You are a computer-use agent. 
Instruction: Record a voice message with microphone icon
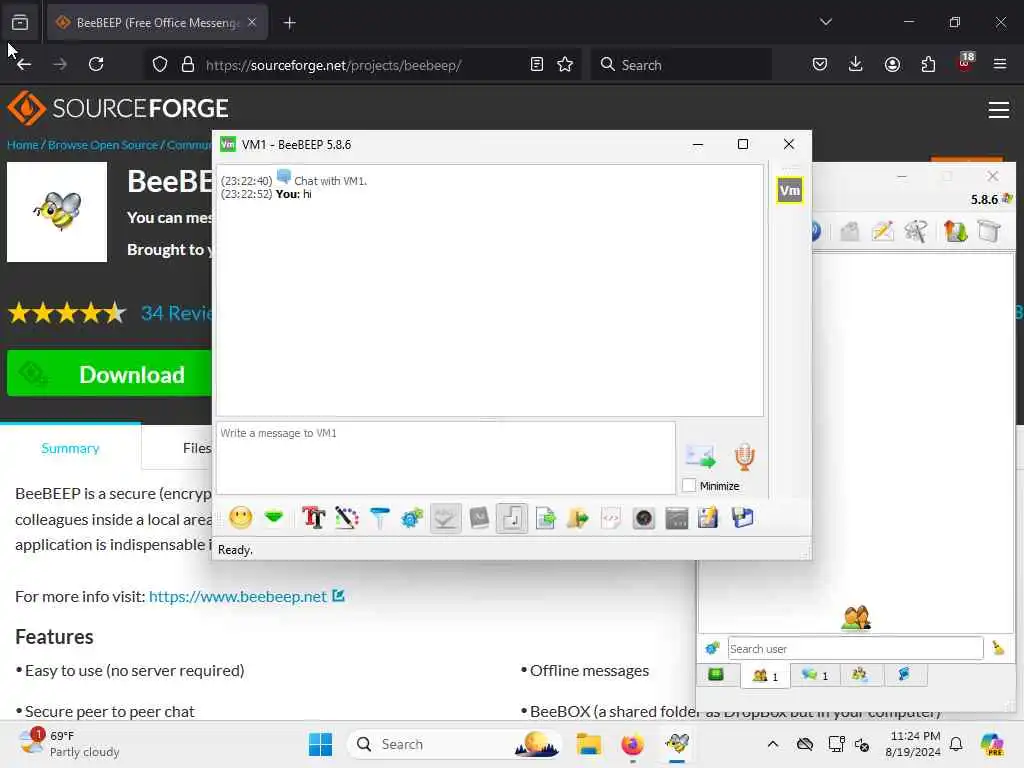(744, 456)
